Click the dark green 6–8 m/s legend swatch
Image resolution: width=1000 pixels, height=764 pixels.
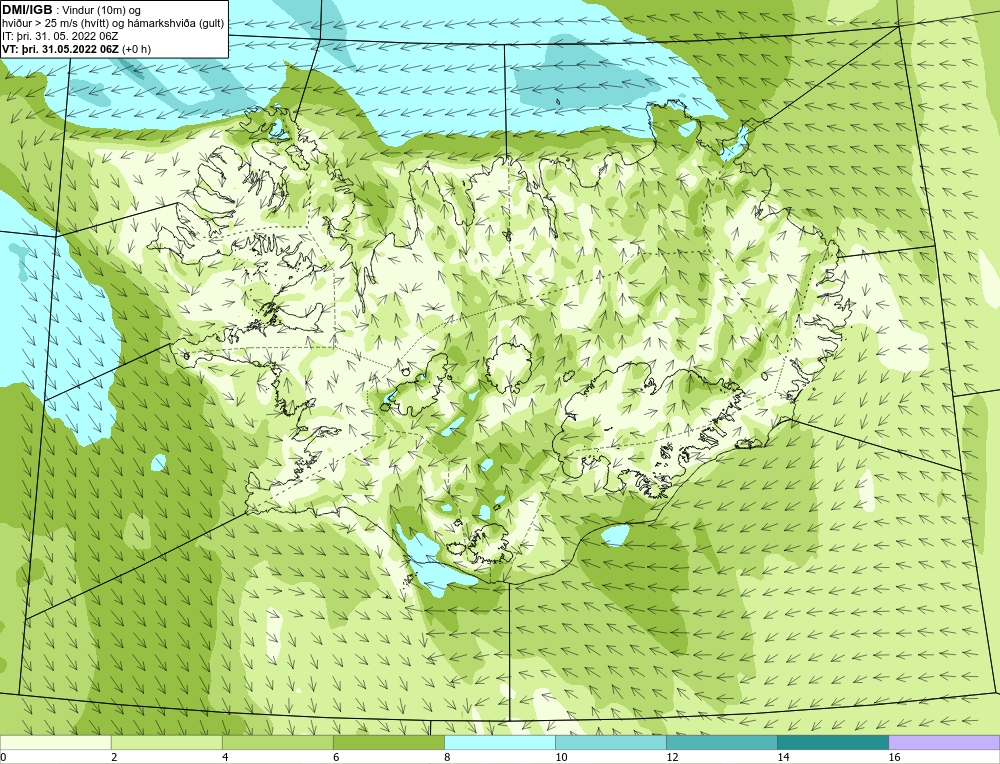pyautogui.click(x=388, y=742)
